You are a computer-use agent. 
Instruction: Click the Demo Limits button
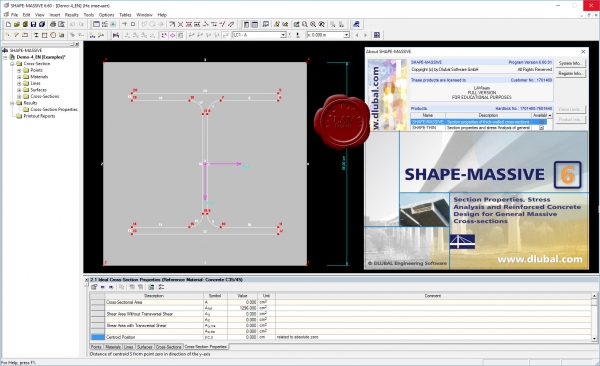coord(570,109)
